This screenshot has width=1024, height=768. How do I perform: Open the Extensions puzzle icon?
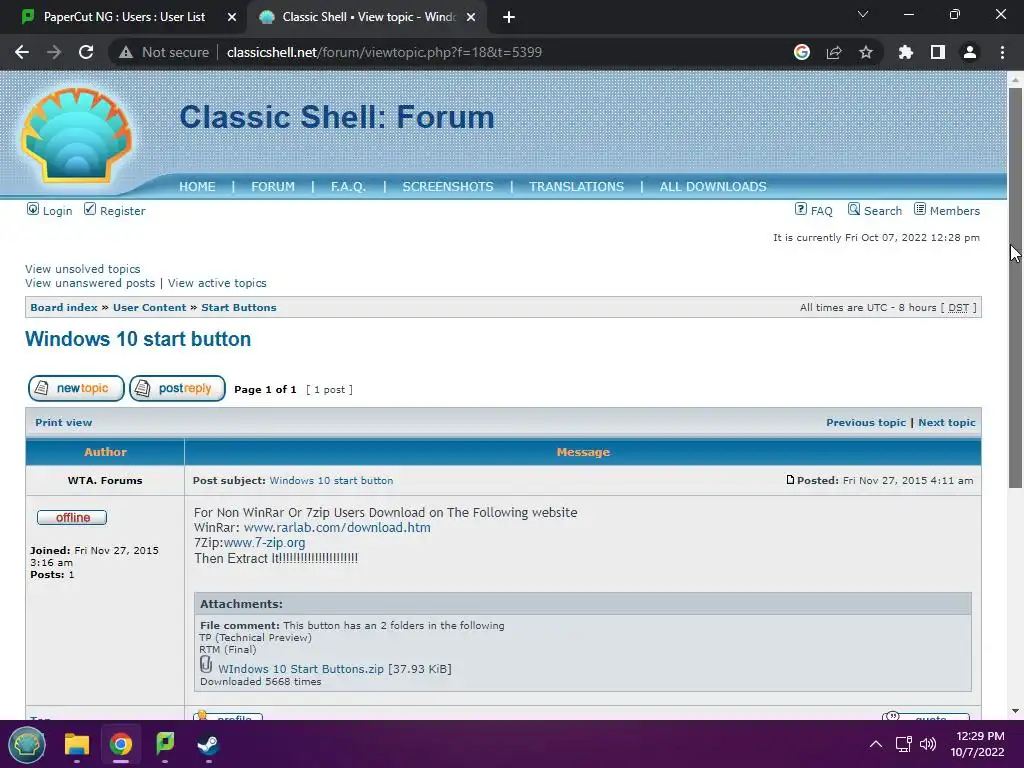(x=906, y=52)
